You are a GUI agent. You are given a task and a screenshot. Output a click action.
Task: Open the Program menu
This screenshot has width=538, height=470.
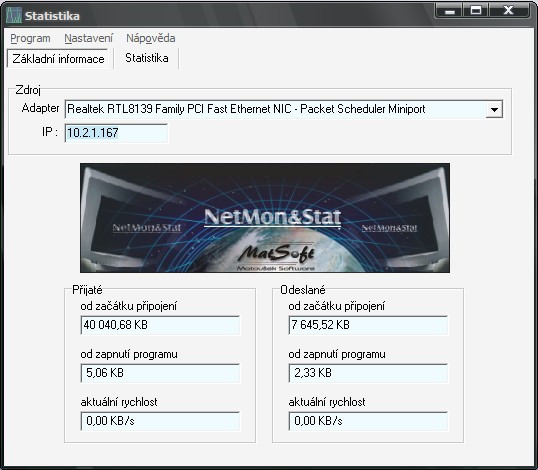pos(30,38)
